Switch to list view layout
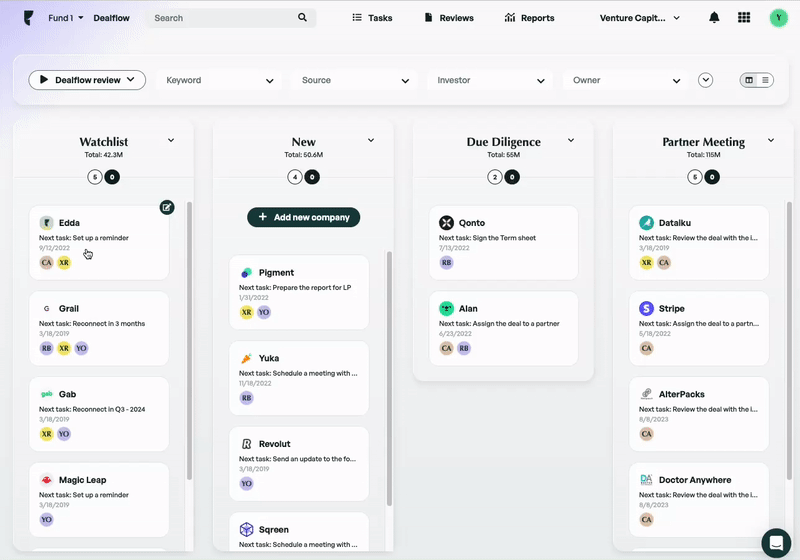This screenshot has height=560, width=800. pos(765,80)
